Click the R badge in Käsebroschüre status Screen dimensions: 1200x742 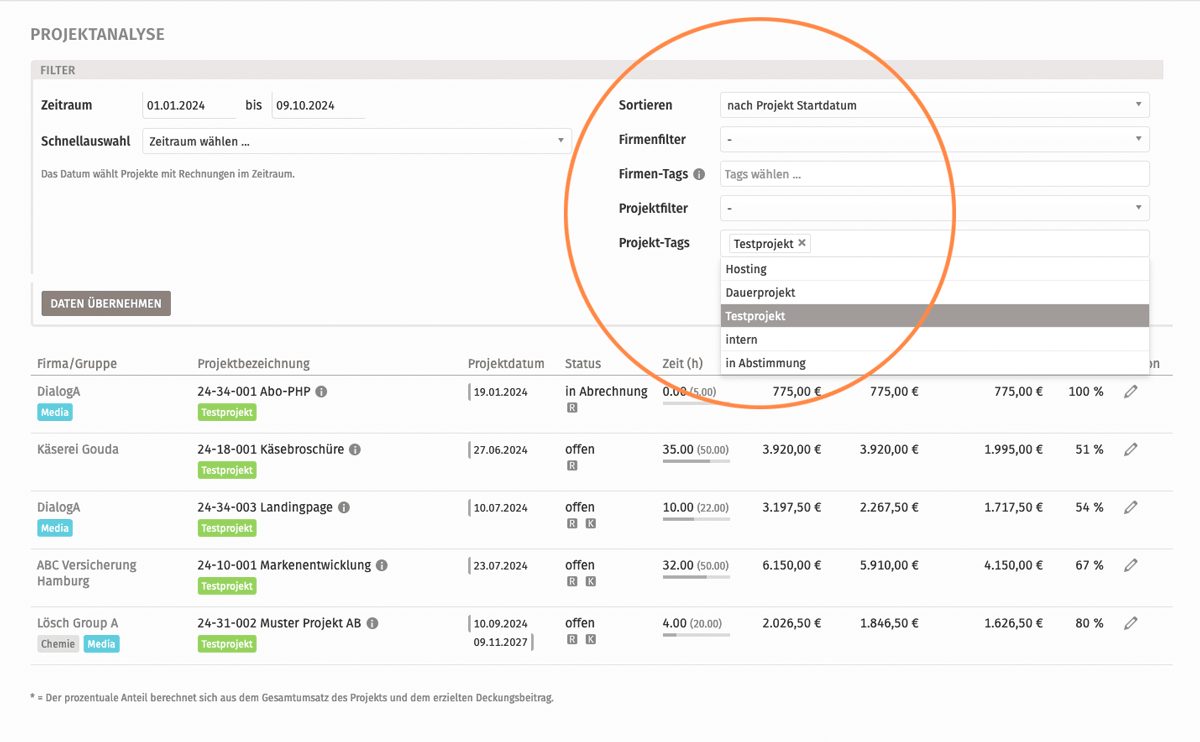coord(572,466)
